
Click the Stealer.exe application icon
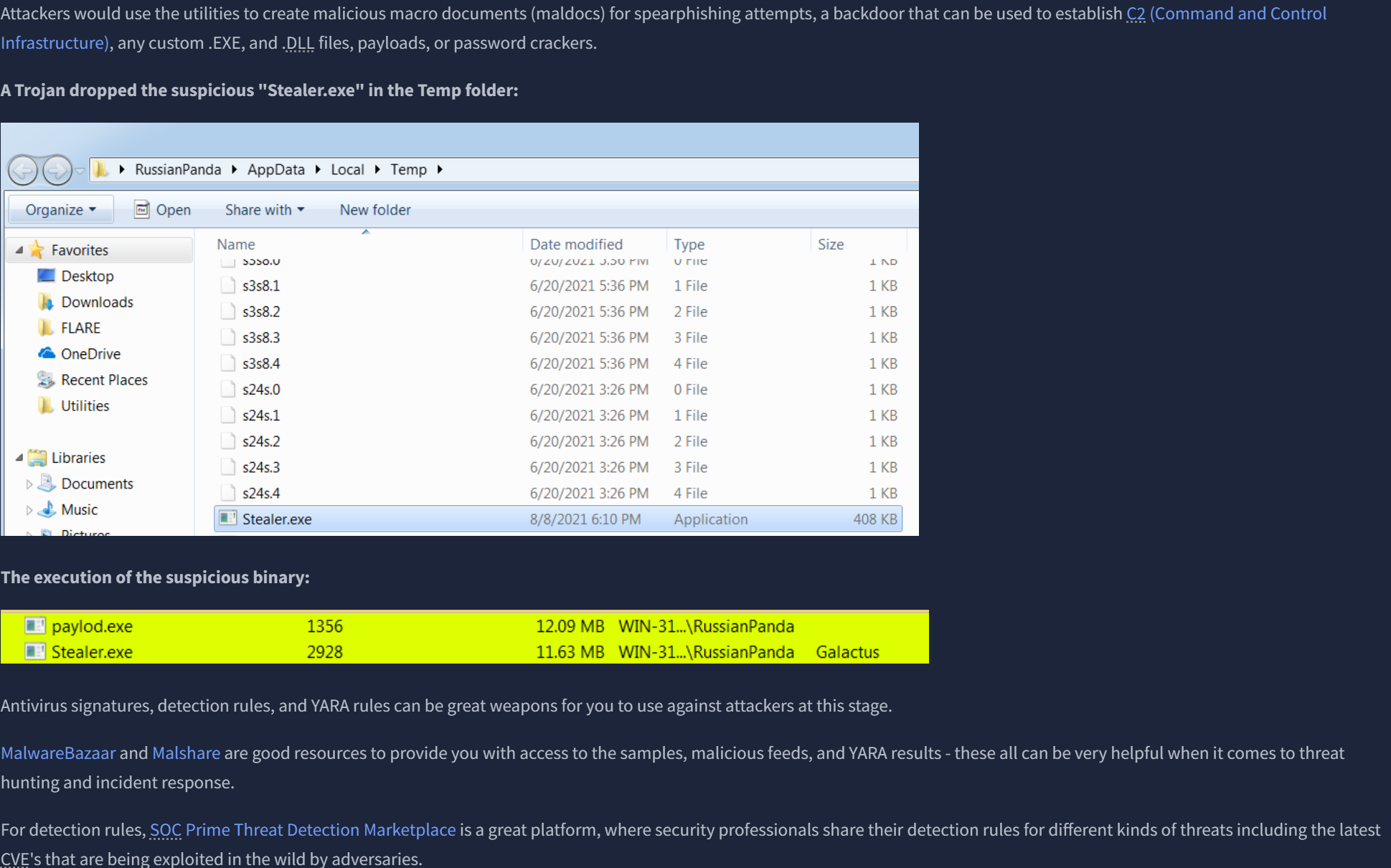[x=228, y=519]
